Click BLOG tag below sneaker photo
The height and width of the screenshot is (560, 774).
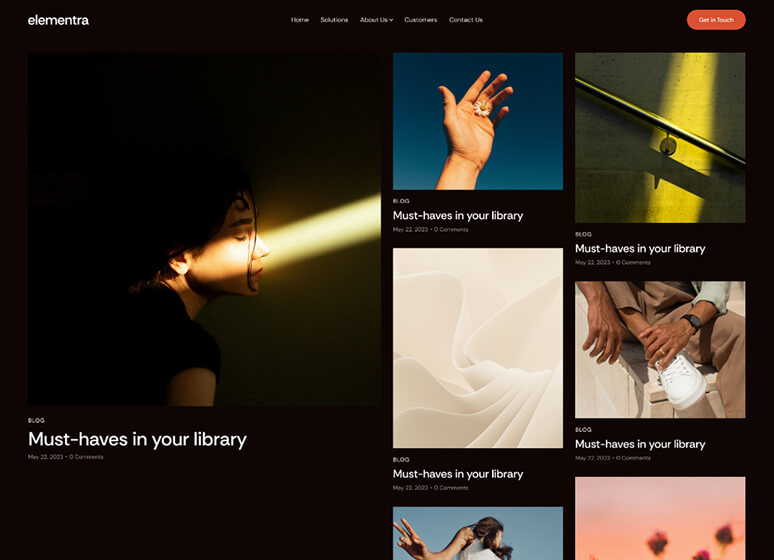[x=583, y=430]
